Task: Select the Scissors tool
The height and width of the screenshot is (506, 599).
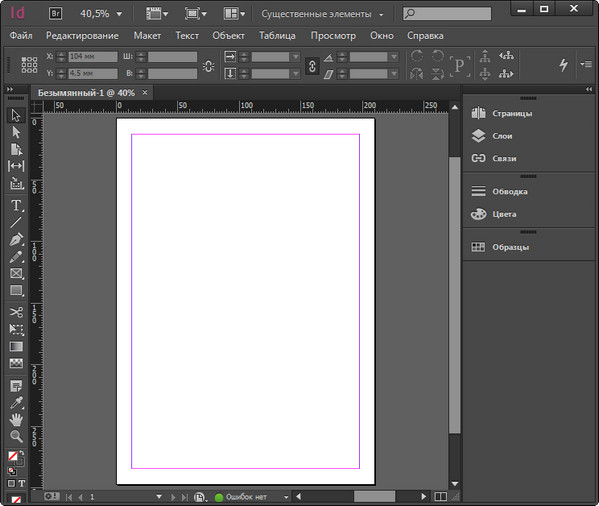Action: point(16,312)
